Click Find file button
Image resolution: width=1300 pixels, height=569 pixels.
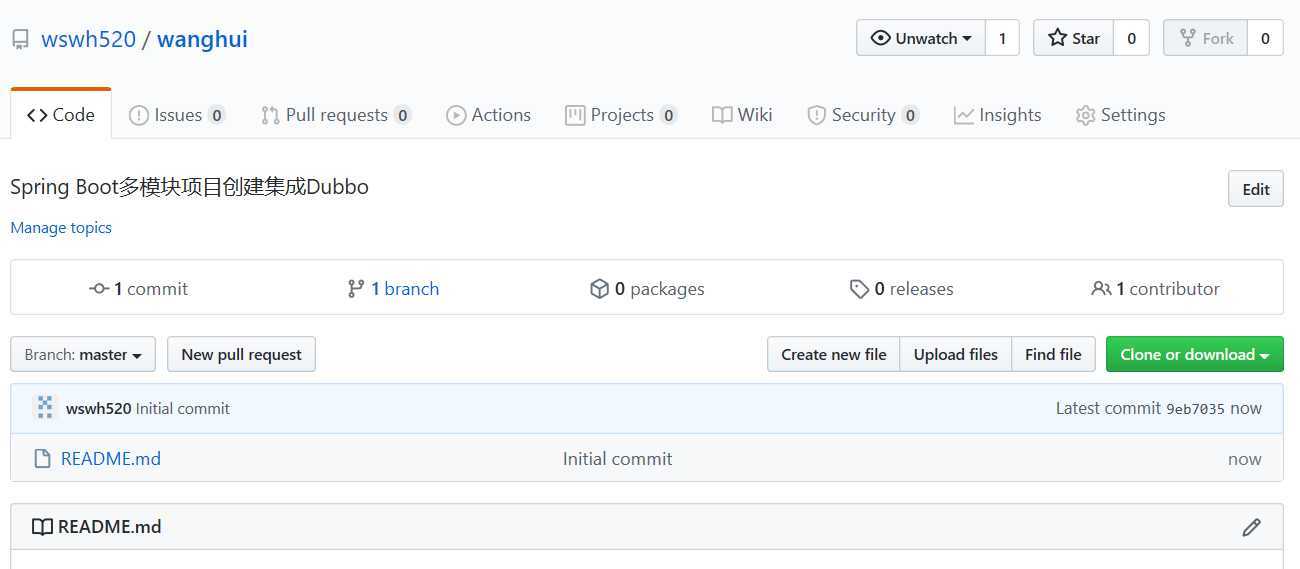1053,355
